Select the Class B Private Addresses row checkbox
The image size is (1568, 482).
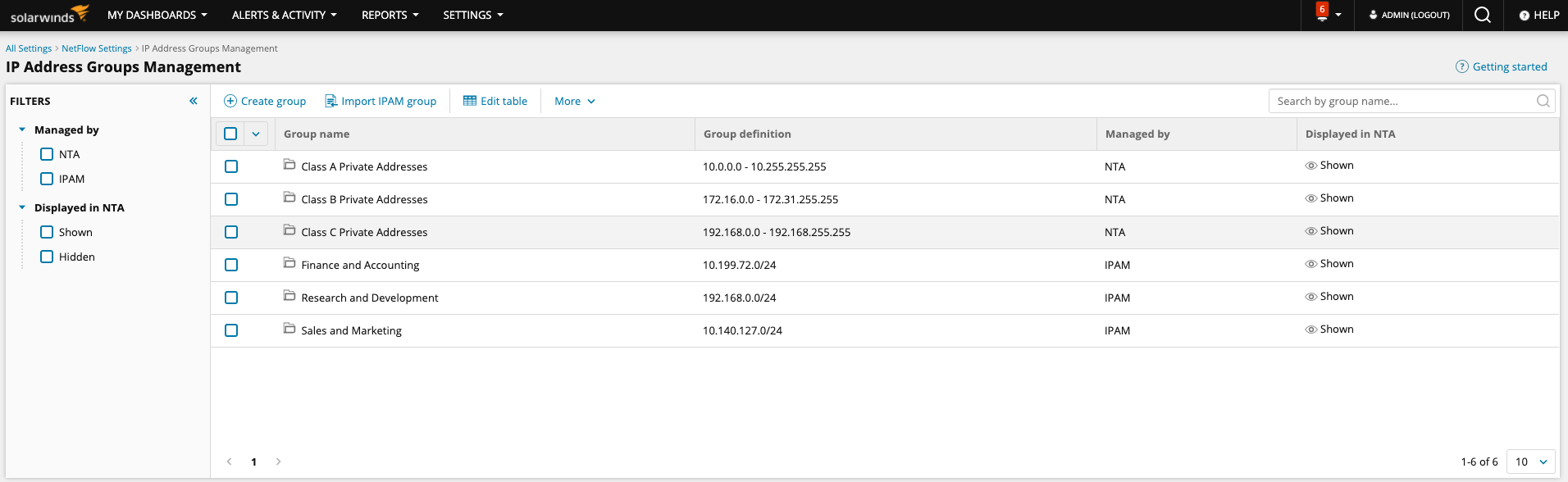click(x=231, y=199)
